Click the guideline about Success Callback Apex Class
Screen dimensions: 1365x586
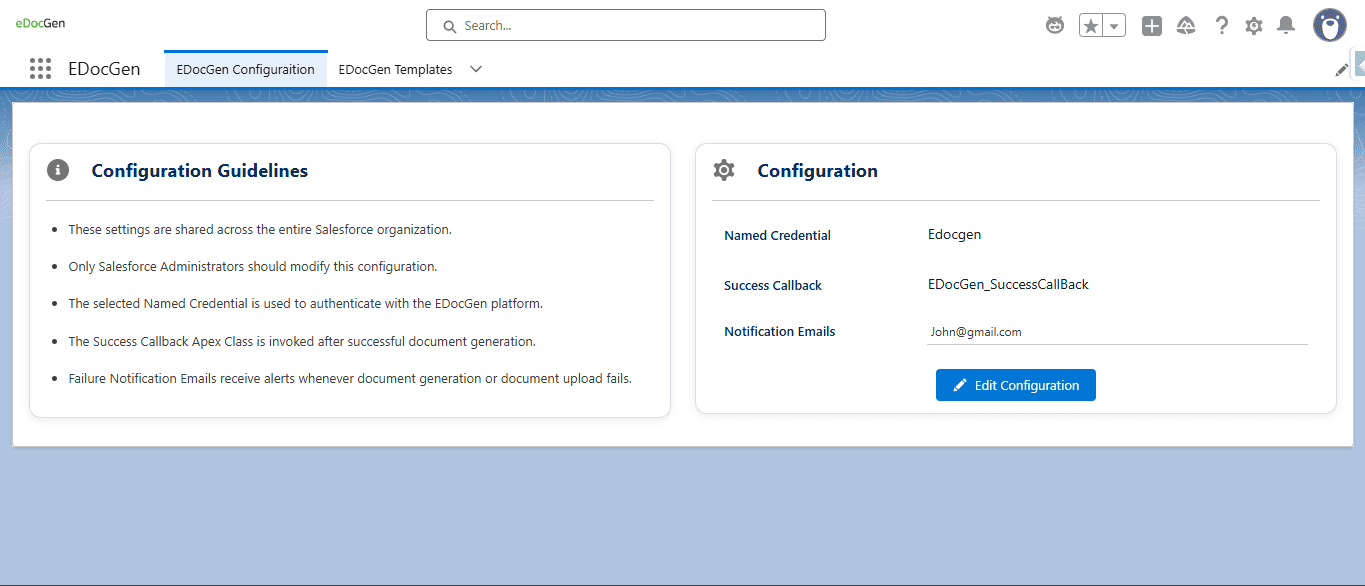302,342
